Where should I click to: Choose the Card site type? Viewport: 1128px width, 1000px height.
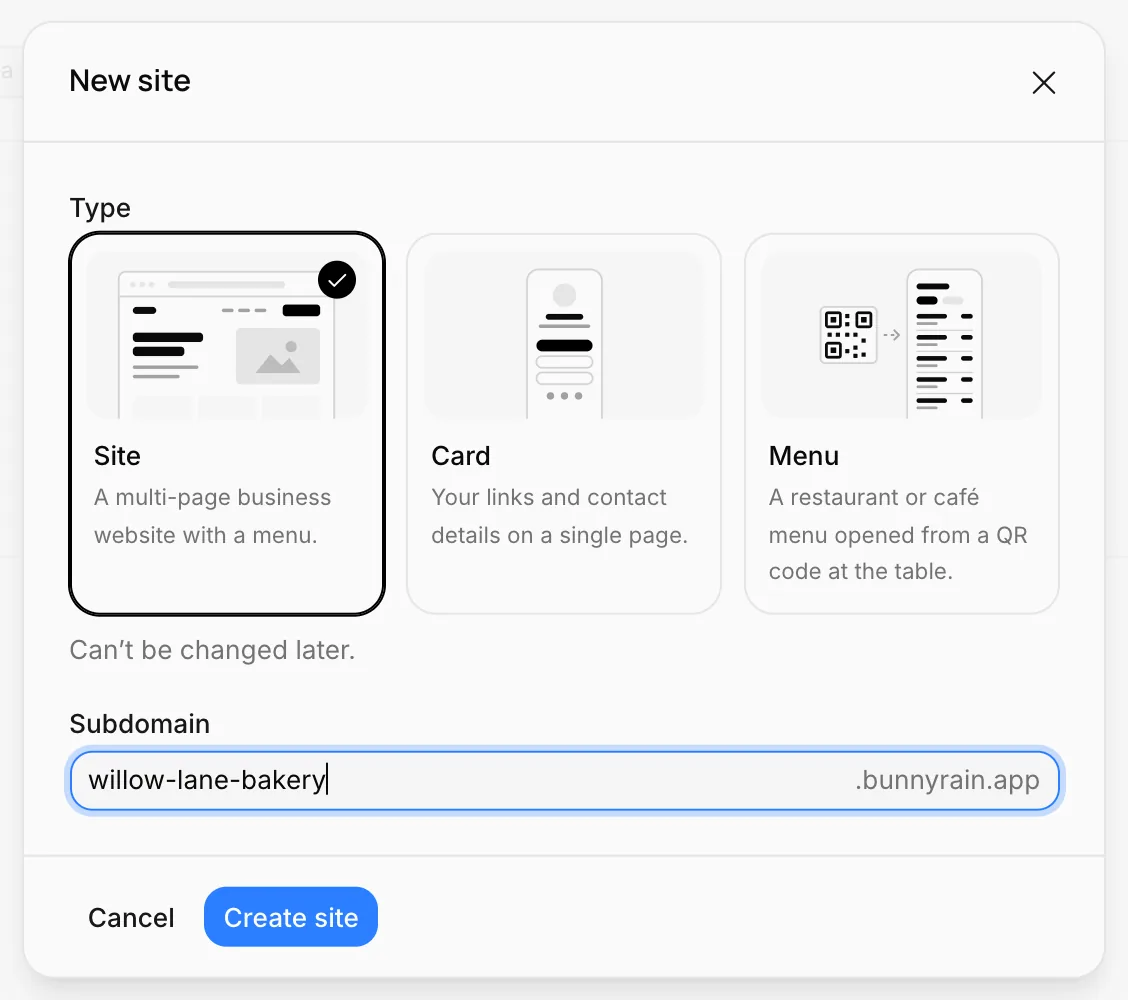pos(564,424)
